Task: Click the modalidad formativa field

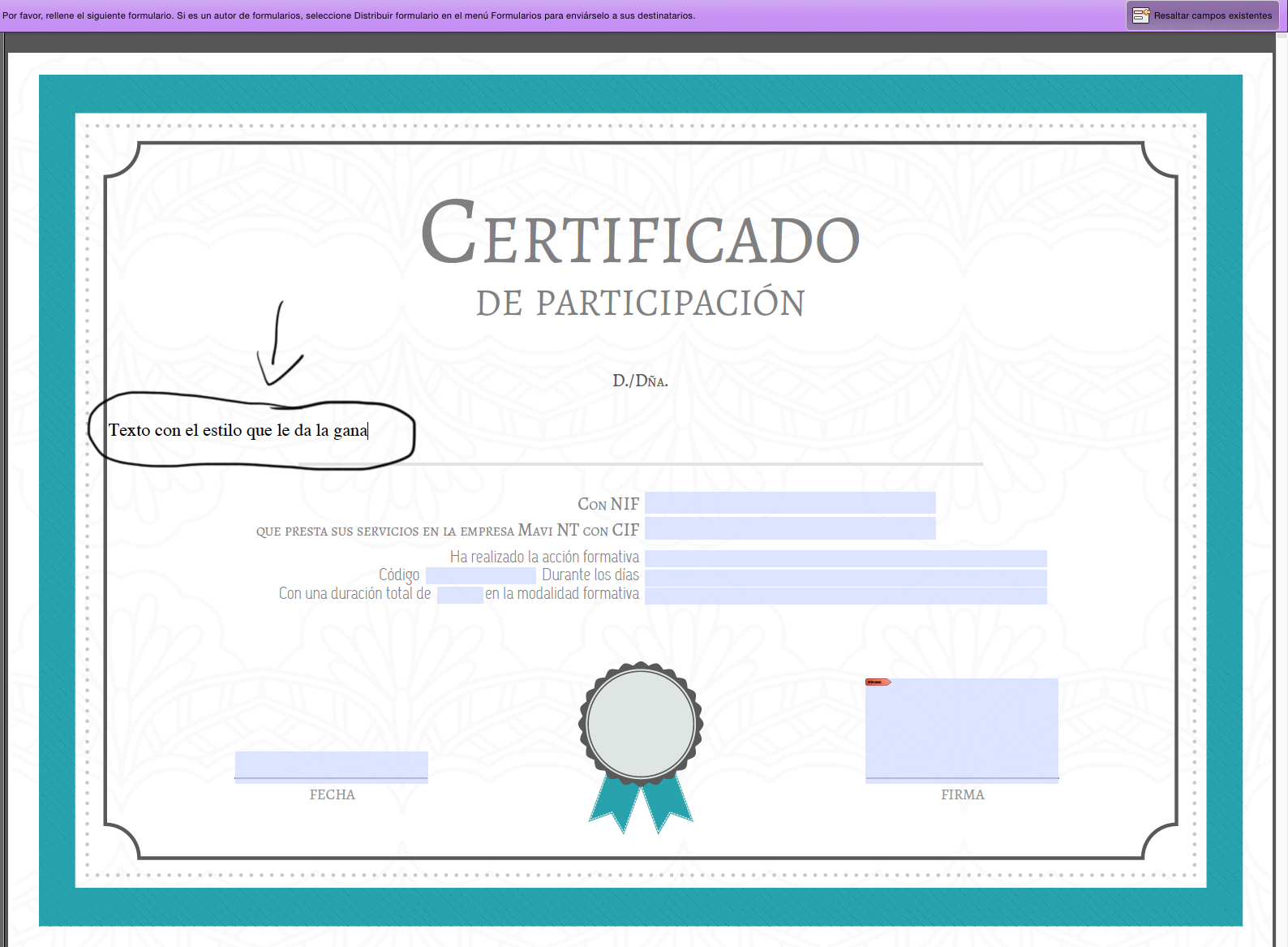Action: tap(846, 596)
